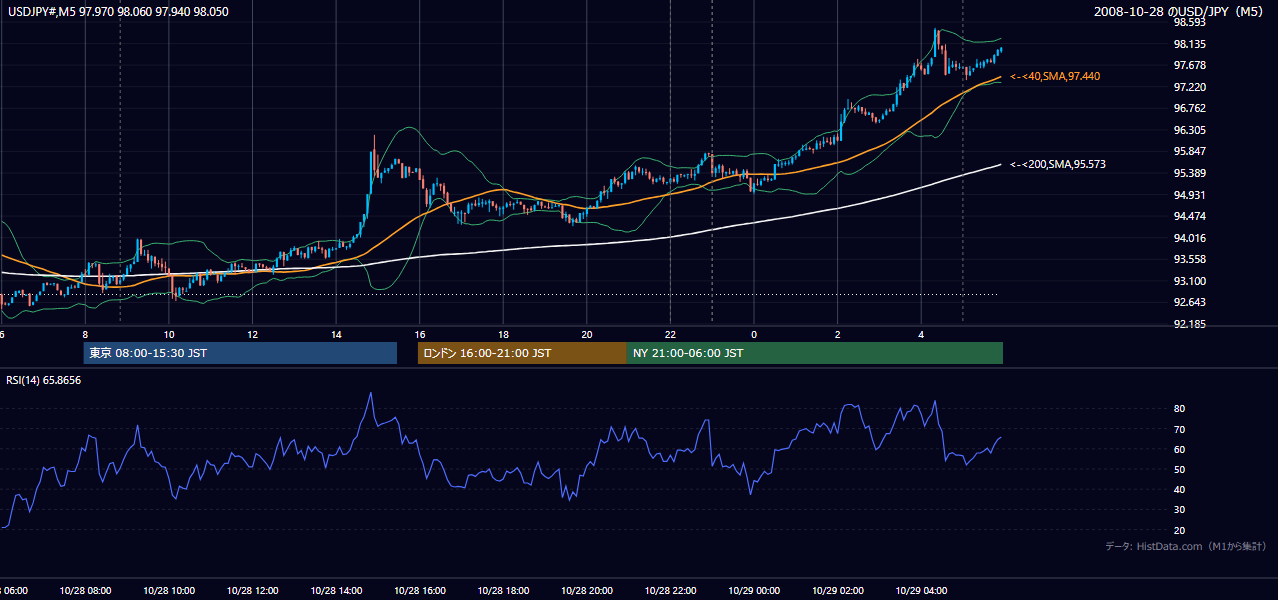This screenshot has width=1278, height=600.
Task: Click hour tick 12 under the price chart
Action: click(x=252, y=334)
